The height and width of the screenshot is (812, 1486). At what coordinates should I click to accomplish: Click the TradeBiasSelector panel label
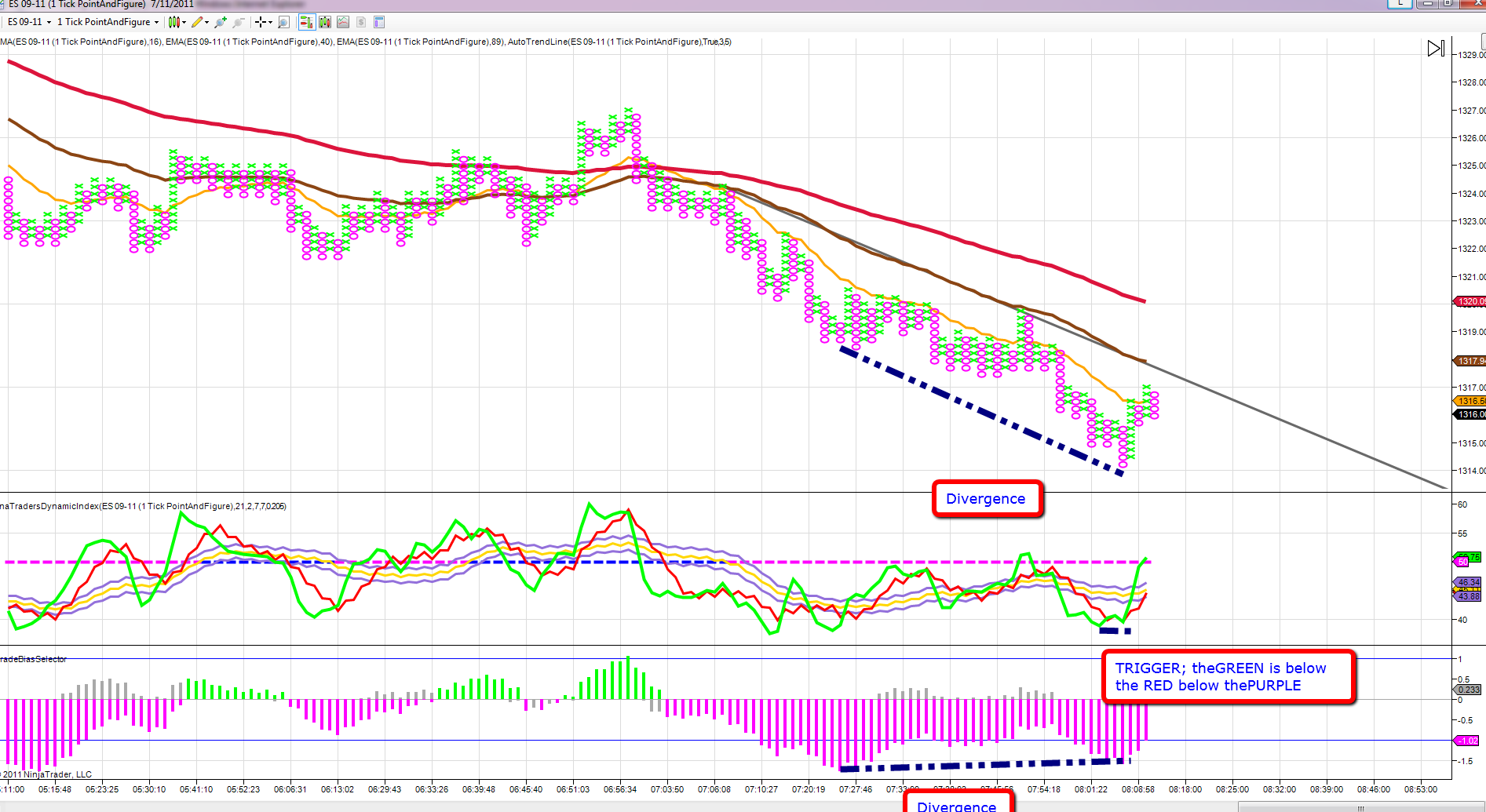34,659
